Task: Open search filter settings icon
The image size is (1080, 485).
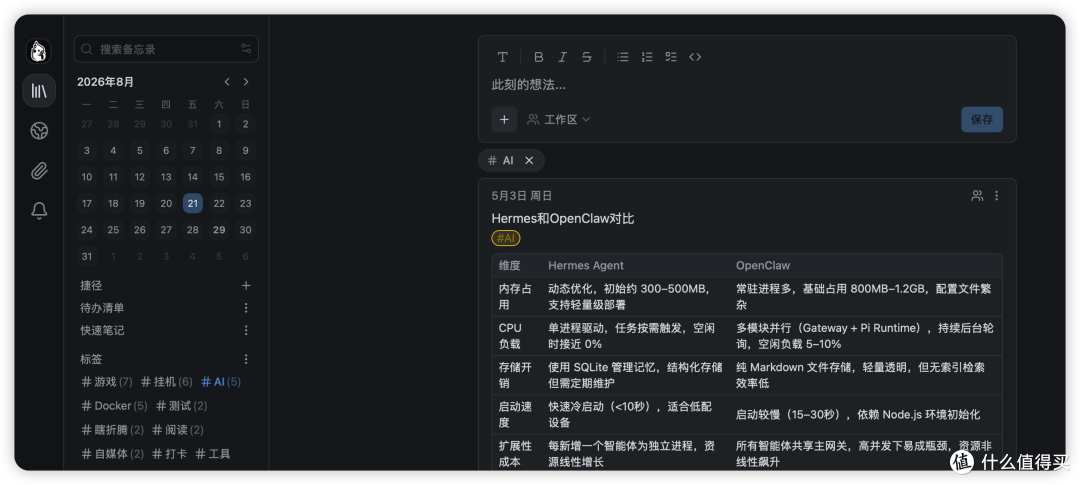Action: [x=246, y=49]
